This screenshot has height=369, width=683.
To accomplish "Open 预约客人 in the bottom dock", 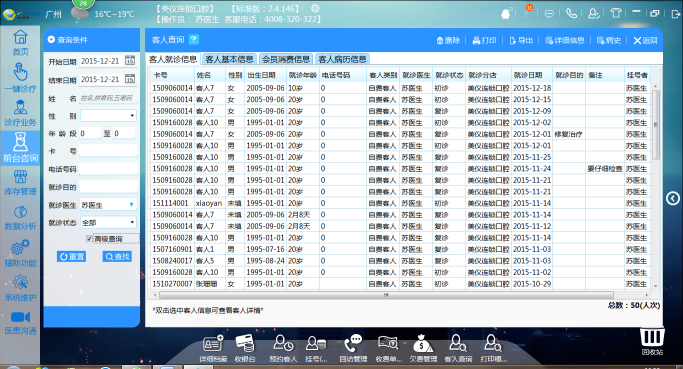I will pyautogui.click(x=283, y=349).
